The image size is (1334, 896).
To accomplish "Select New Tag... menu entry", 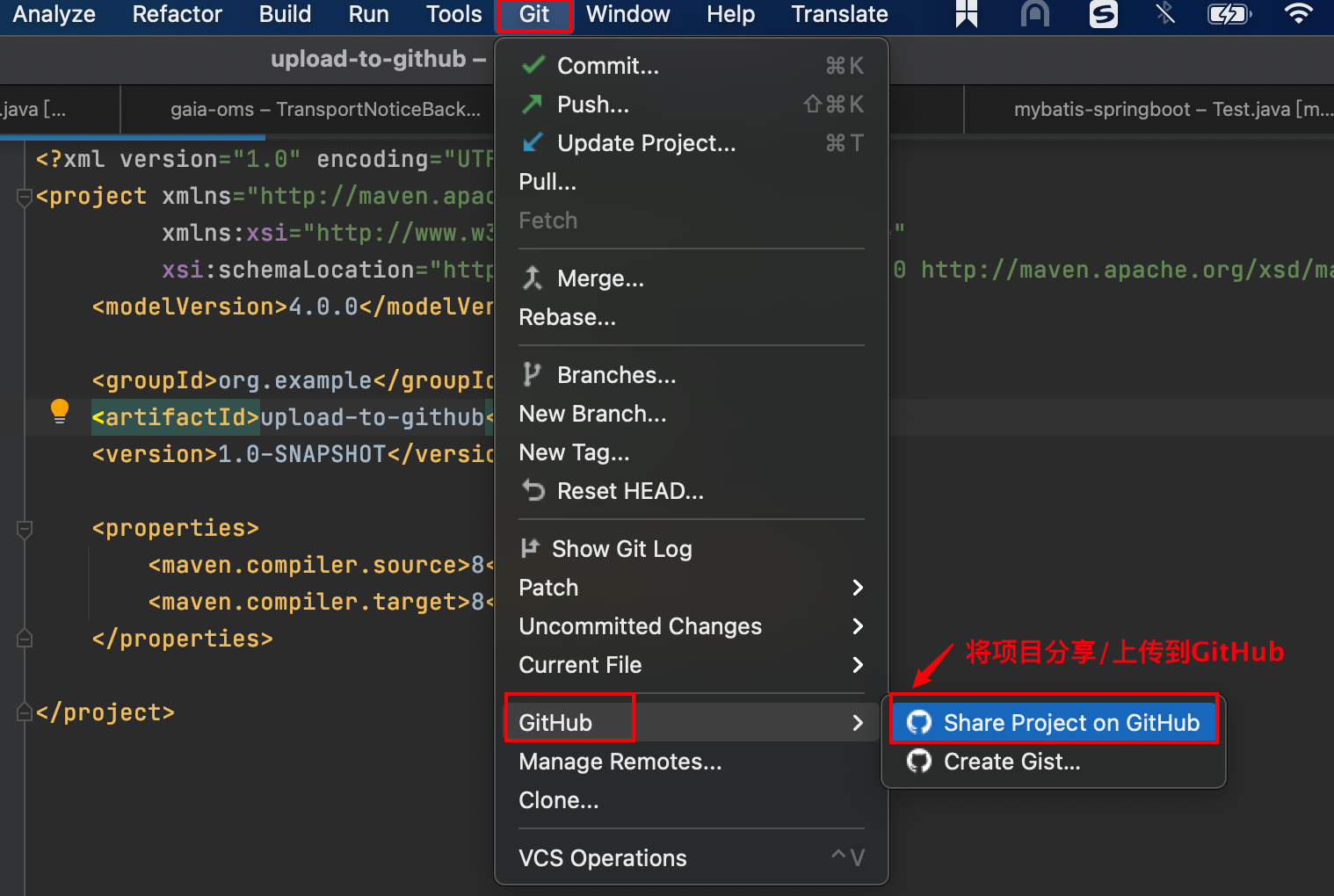I will (x=692, y=452).
